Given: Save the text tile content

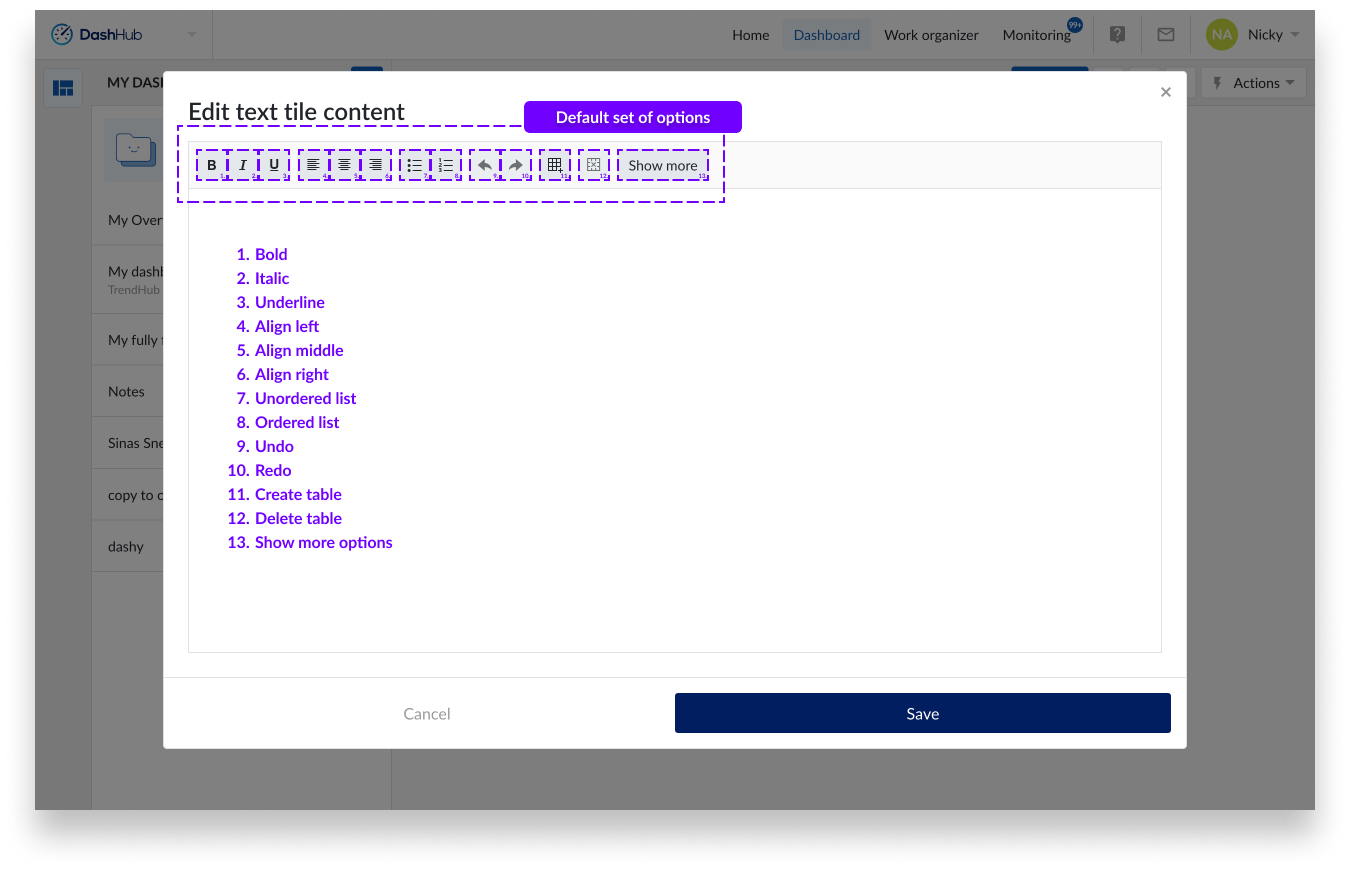Looking at the screenshot, I should tap(922, 713).
